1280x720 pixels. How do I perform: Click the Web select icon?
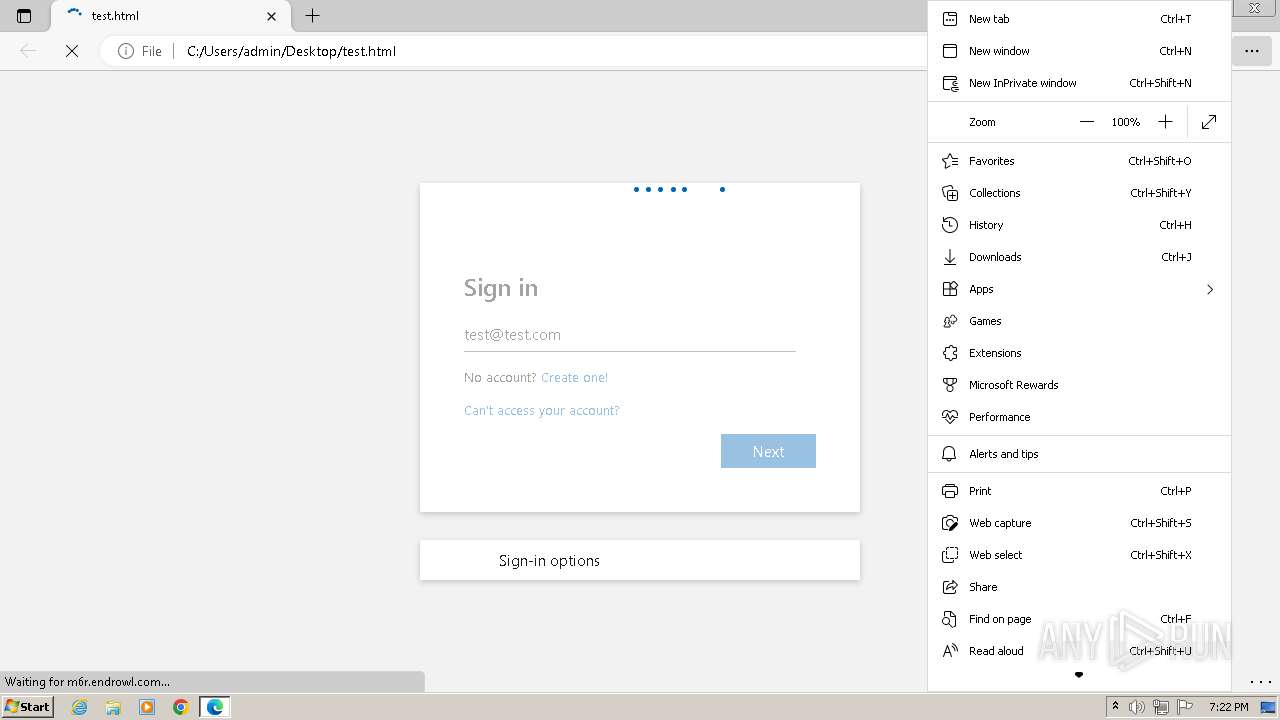coord(950,555)
